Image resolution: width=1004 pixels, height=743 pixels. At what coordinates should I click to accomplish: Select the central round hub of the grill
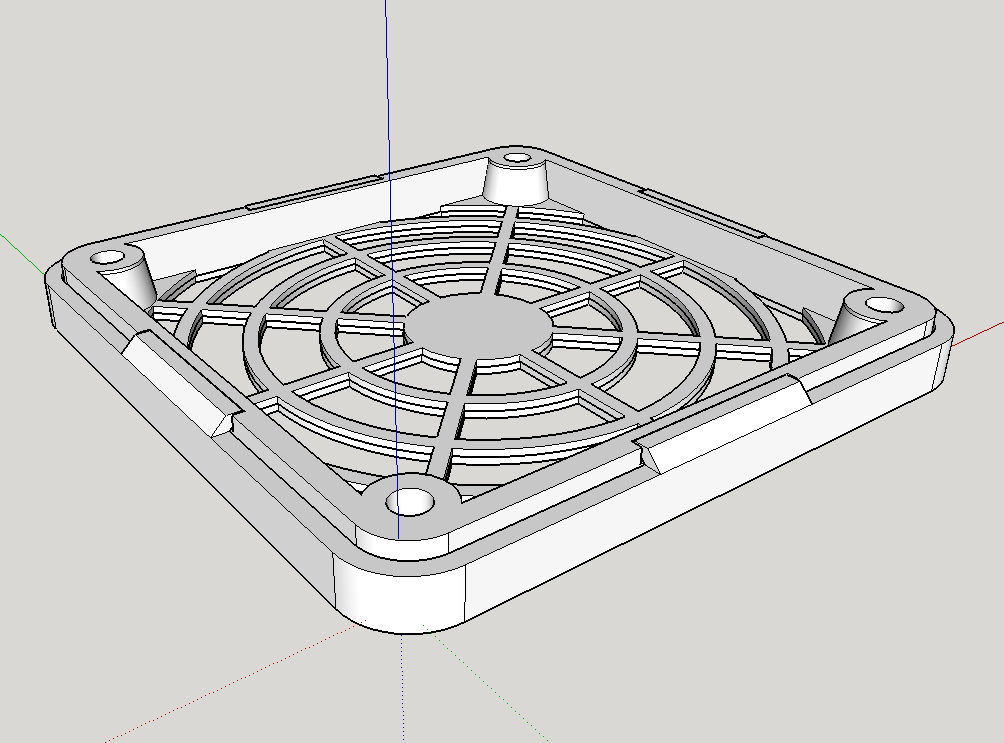pos(478,326)
